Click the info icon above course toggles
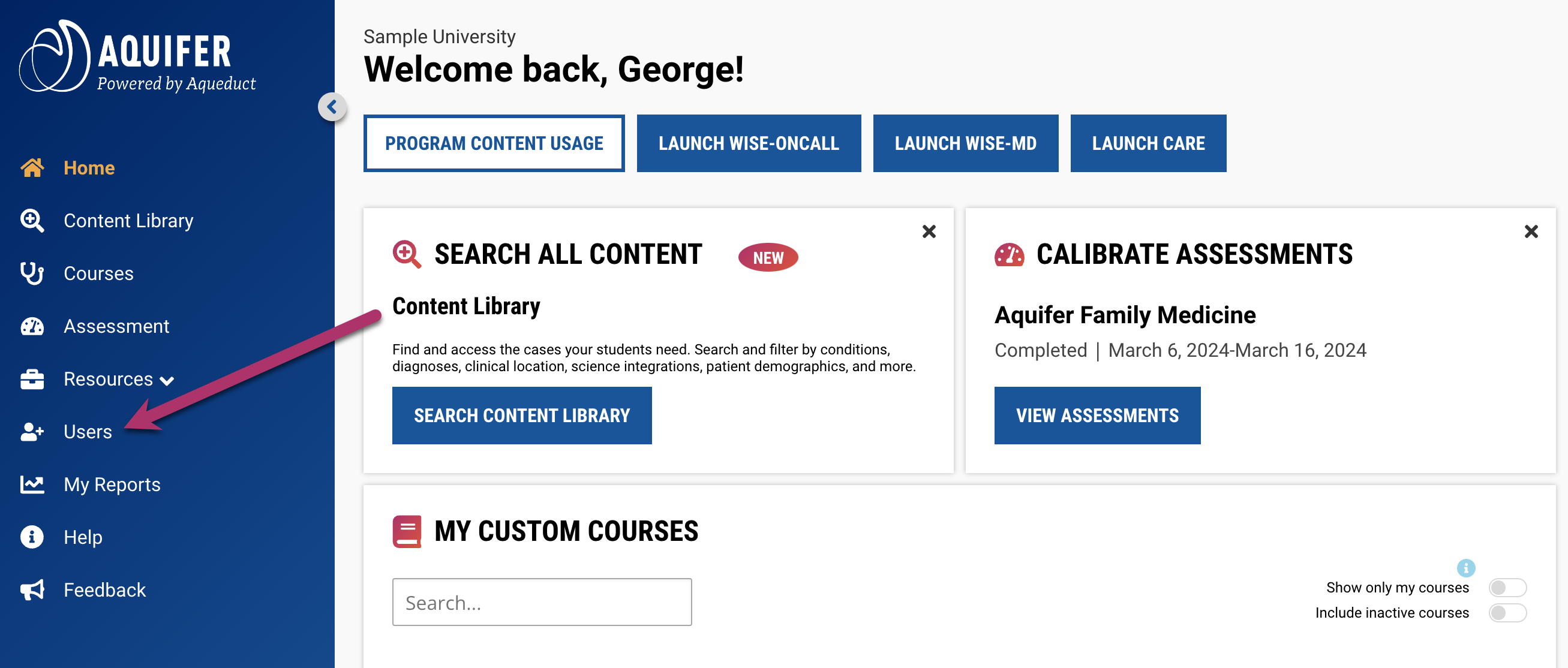Screen dimensions: 1568x668 (x=1465, y=567)
